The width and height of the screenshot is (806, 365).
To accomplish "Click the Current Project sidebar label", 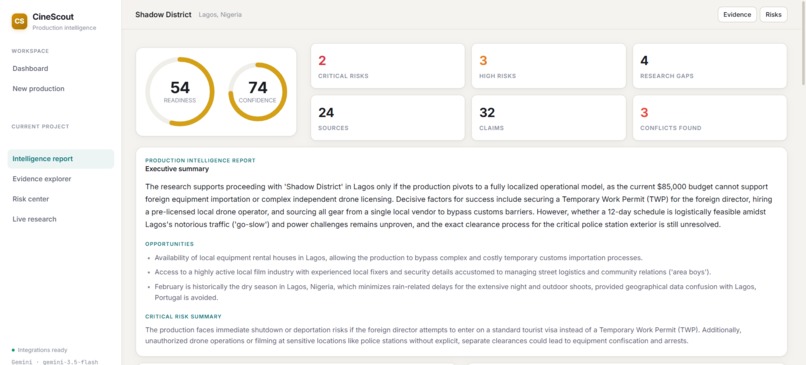I will click(40, 126).
